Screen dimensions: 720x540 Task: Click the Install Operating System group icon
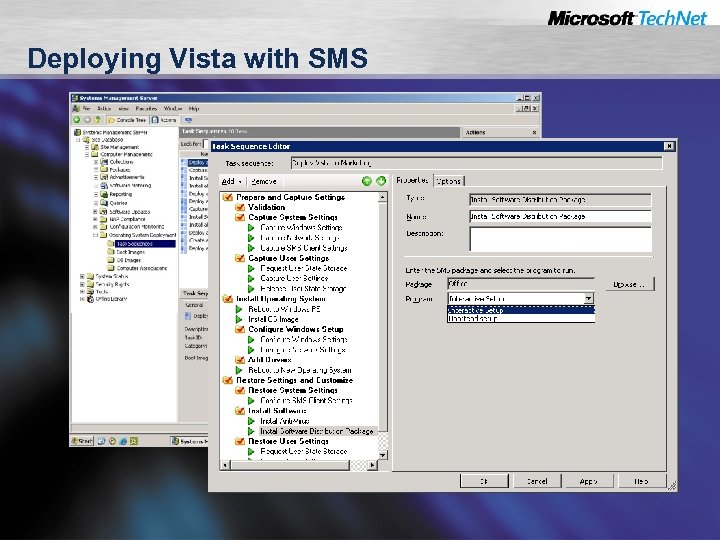227,299
